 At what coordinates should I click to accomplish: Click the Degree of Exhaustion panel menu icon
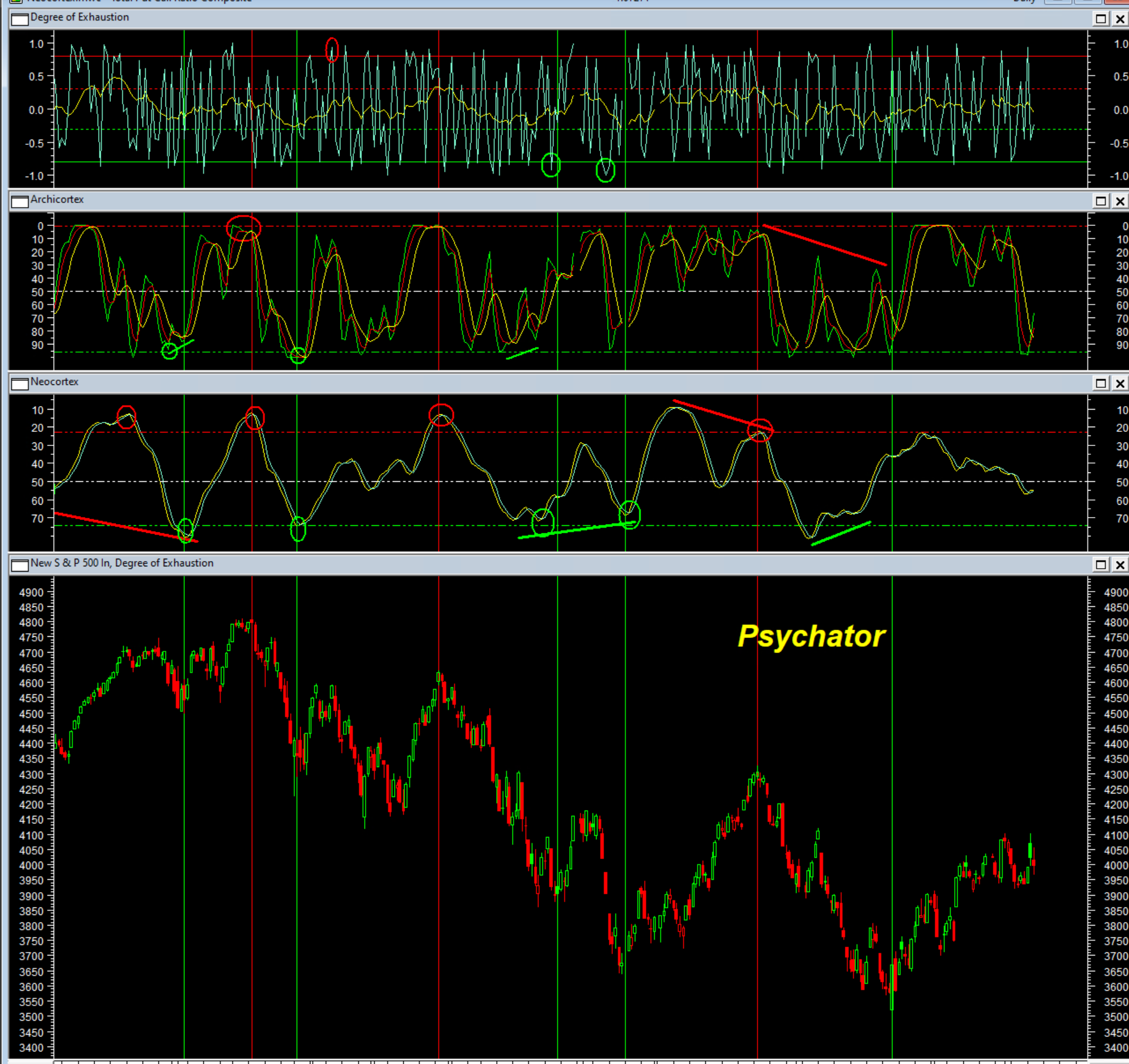click(19, 19)
